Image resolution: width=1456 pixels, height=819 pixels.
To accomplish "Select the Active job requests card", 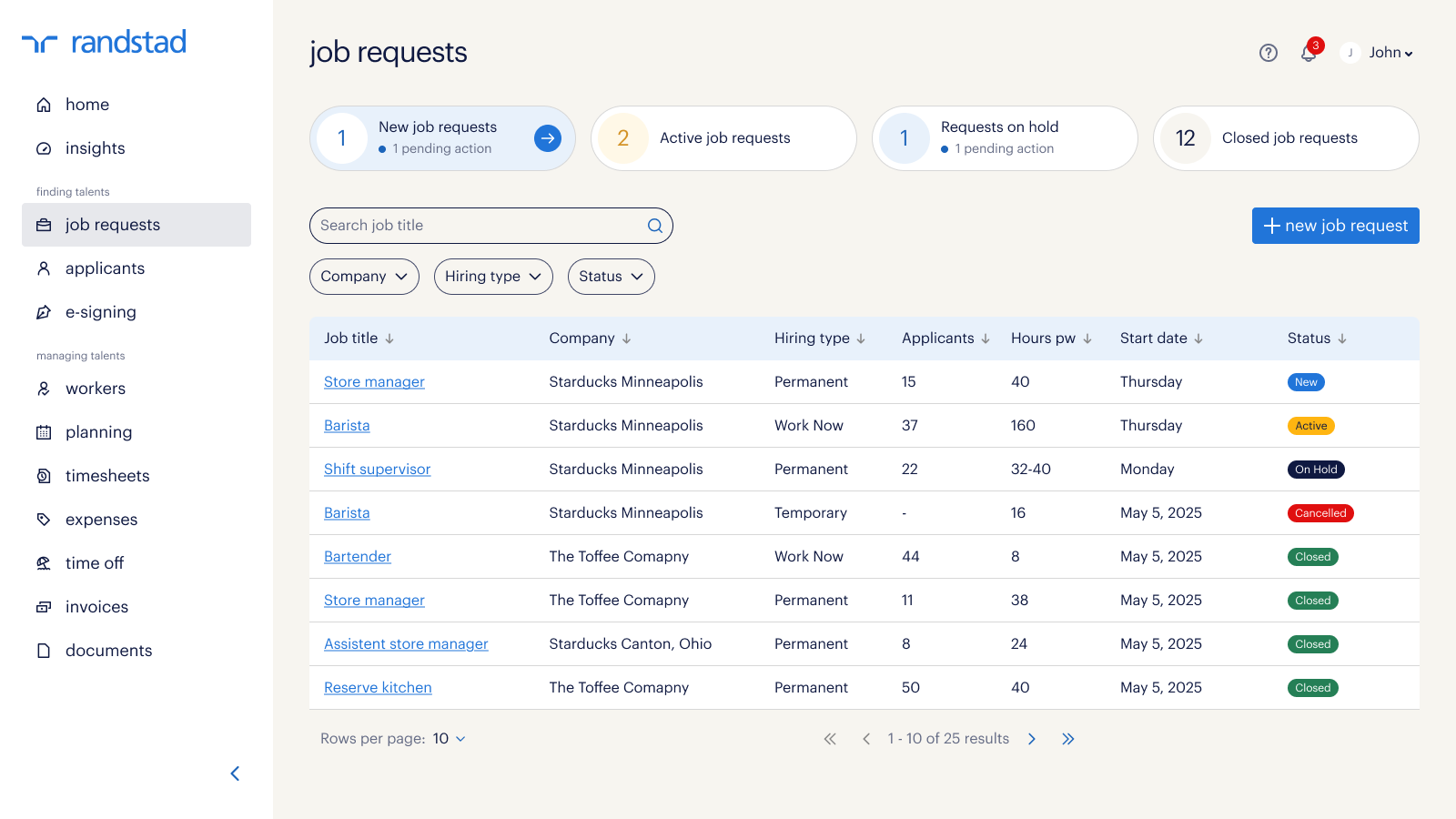I will (723, 138).
